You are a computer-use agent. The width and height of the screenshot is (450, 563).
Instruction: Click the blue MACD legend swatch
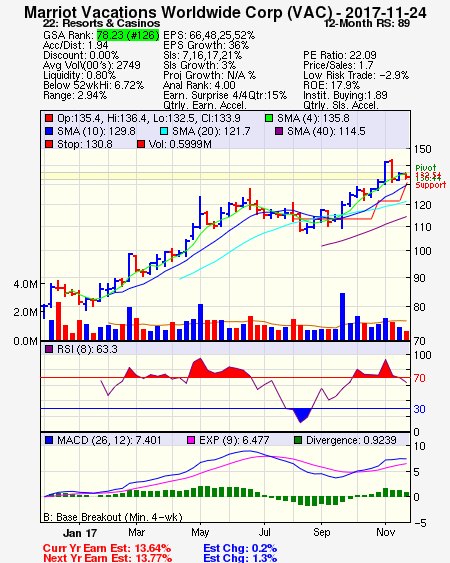[x=49, y=440]
